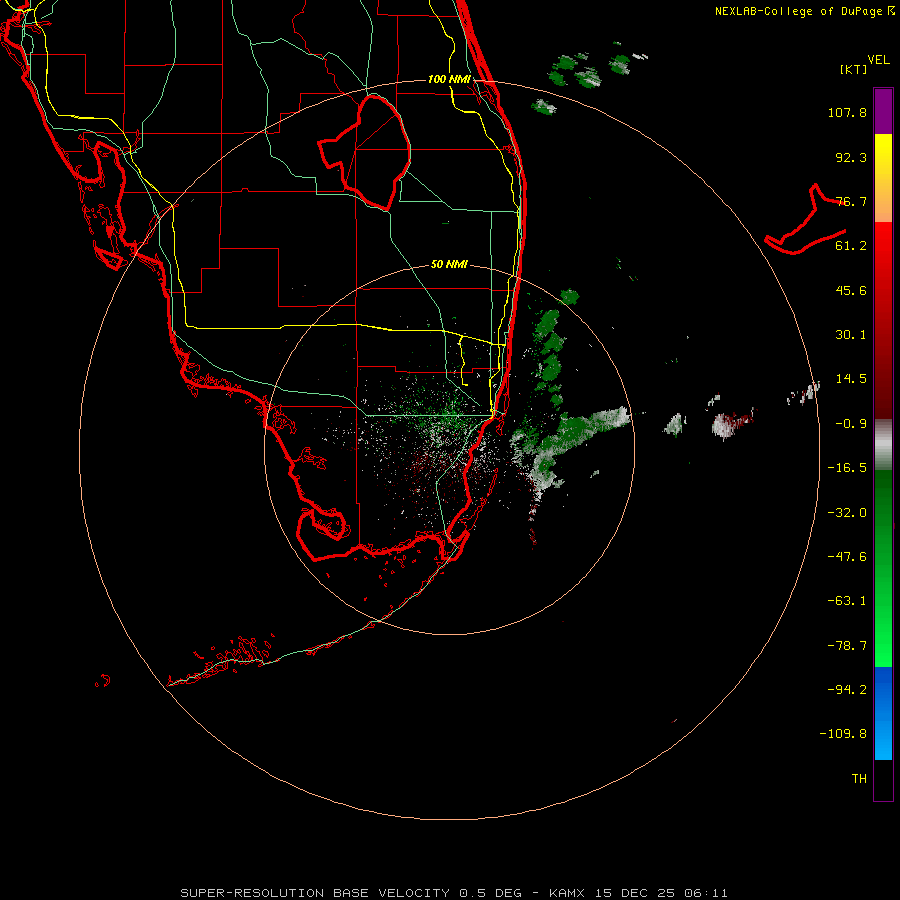900x900 pixels.
Task: Select the 107.8 velocity scale value
Action: tap(847, 112)
